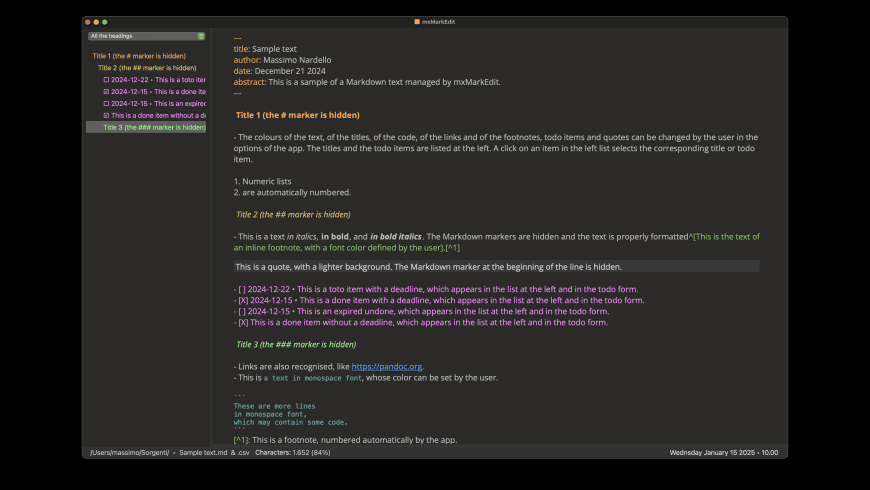Click the 'Title 3 (the ### marker is hidden)' heading in editor
This screenshot has height=490, width=870.
(296, 344)
